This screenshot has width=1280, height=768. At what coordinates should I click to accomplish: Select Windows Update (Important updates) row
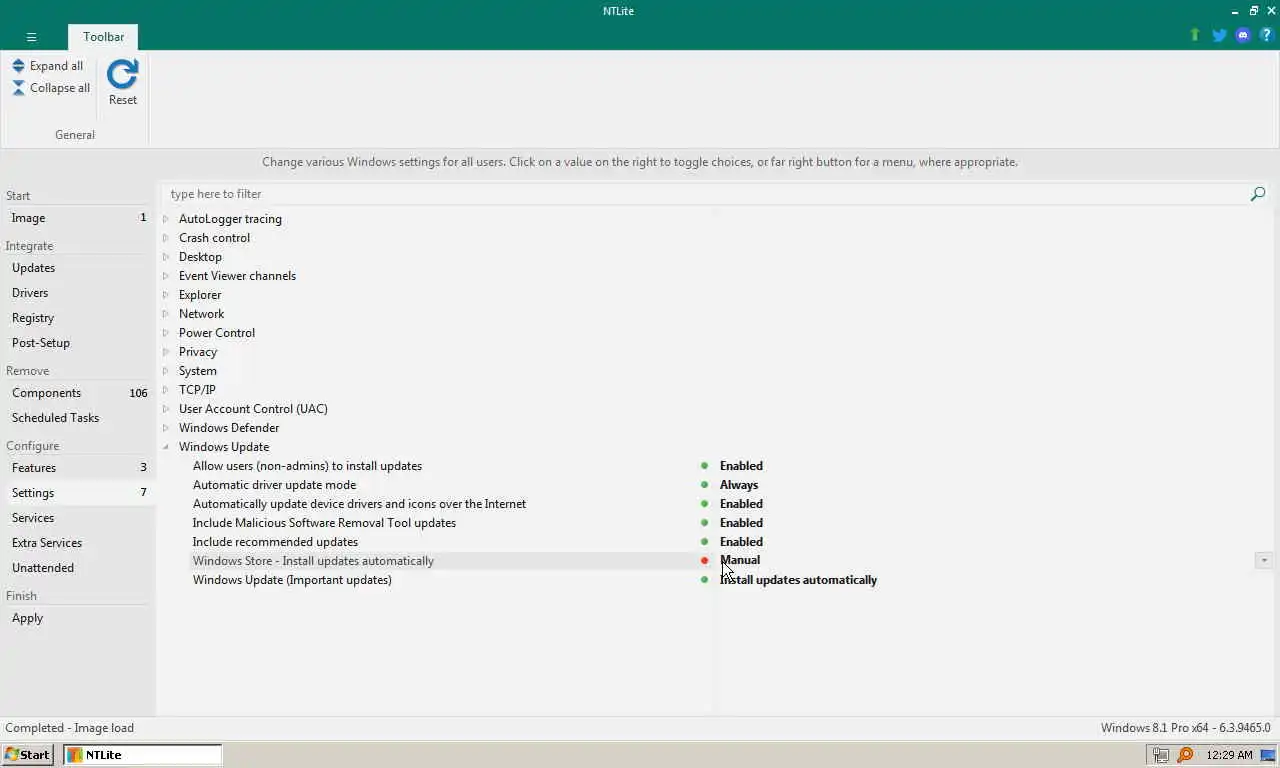(x=292, y=580)
